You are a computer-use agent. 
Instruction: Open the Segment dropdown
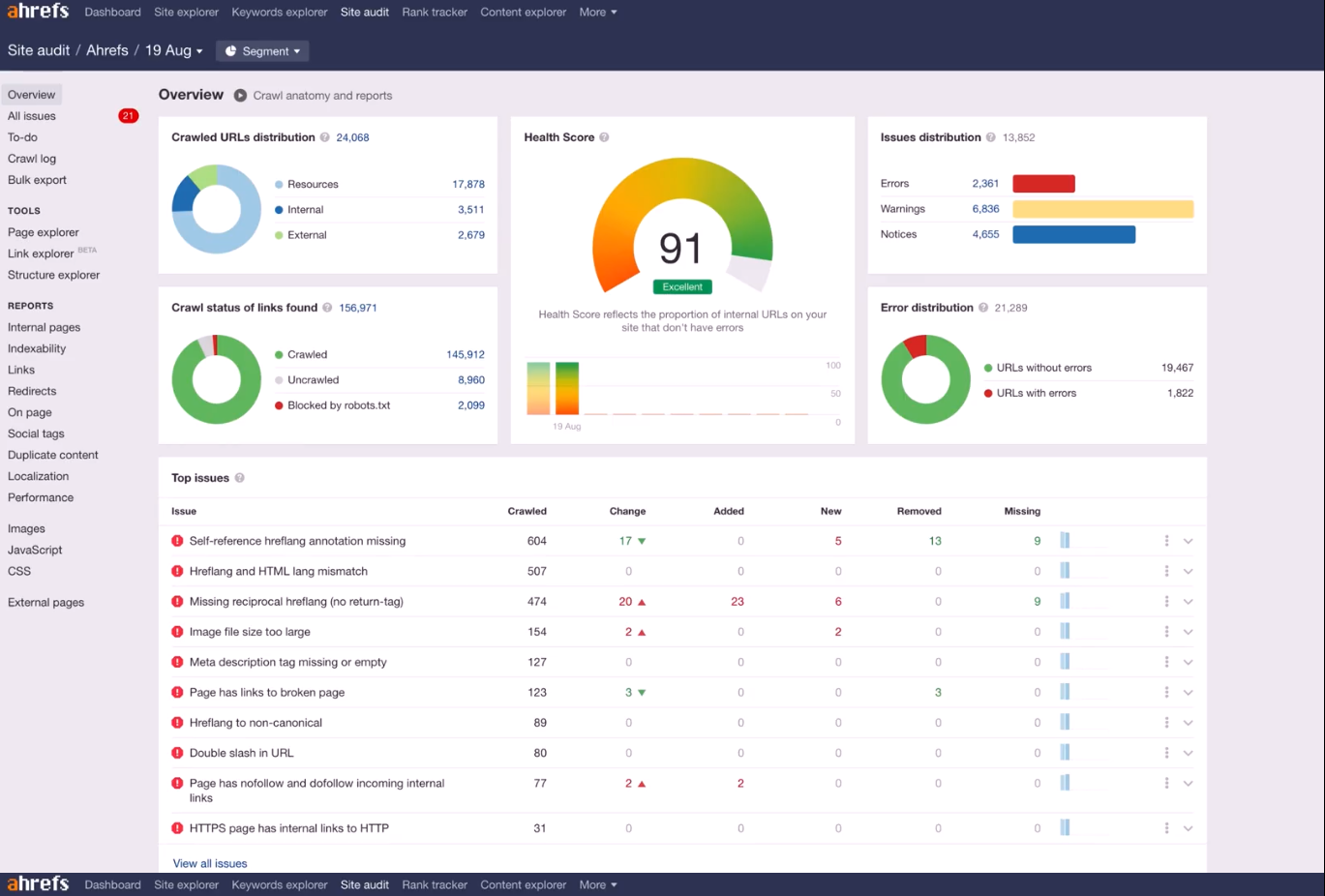[x=262, y=51]
